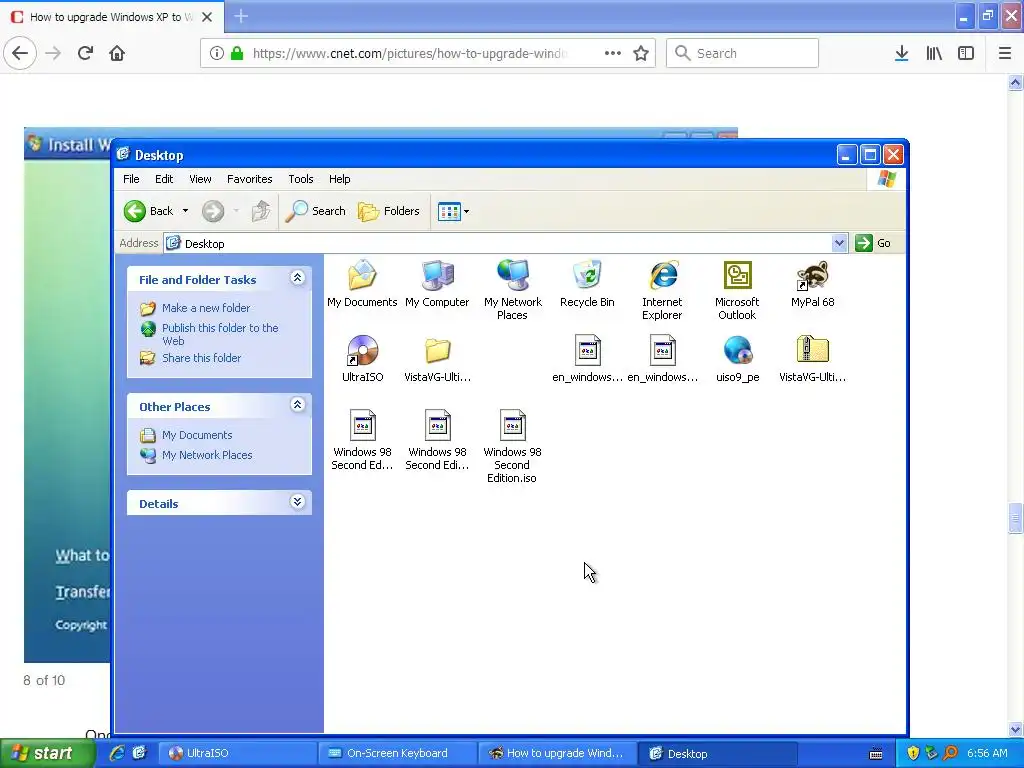Open the Help menu
1024x768 pixels.
[x=339, y=179]
